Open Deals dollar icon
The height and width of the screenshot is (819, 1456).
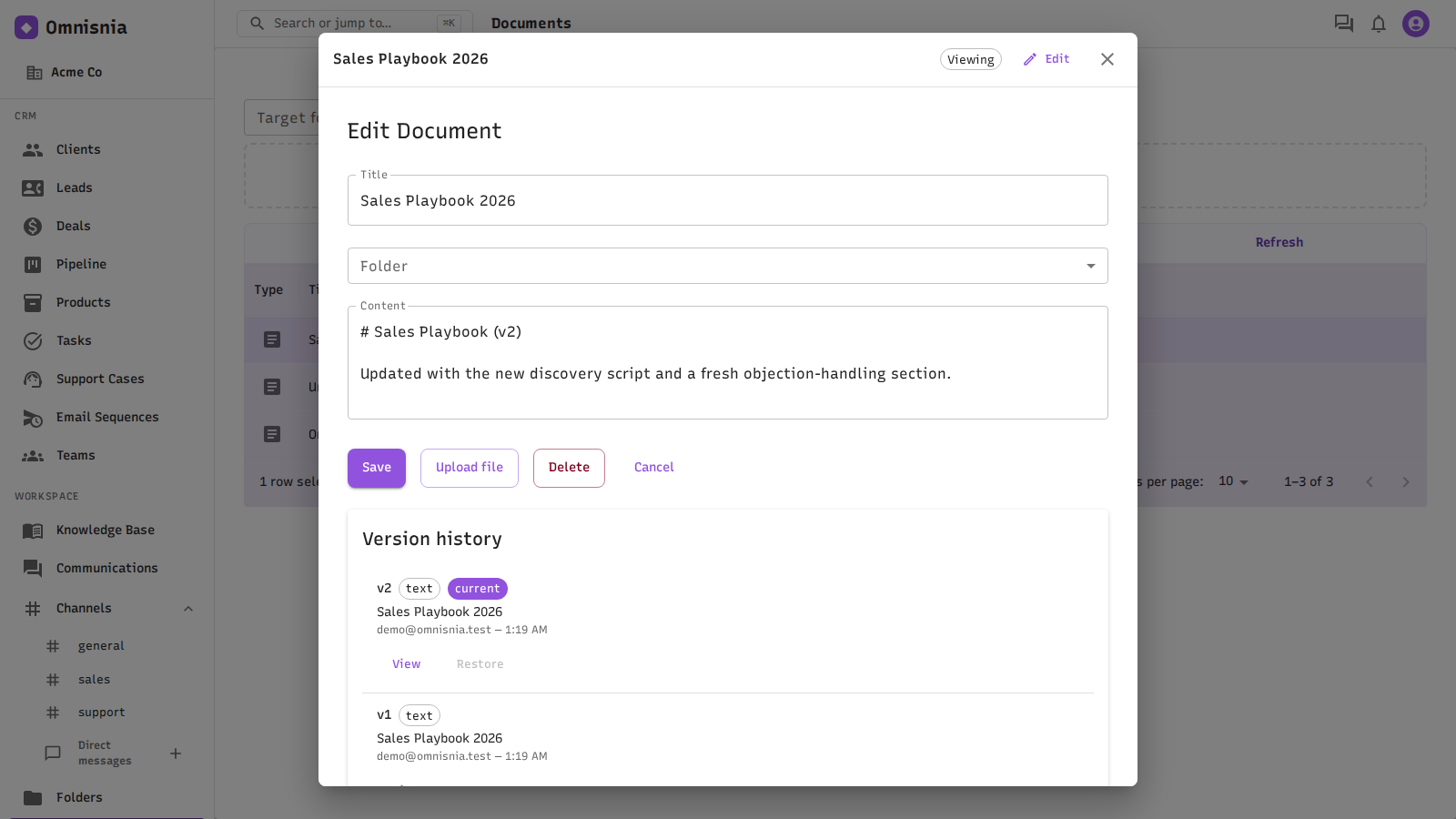[x=33, y=227]
